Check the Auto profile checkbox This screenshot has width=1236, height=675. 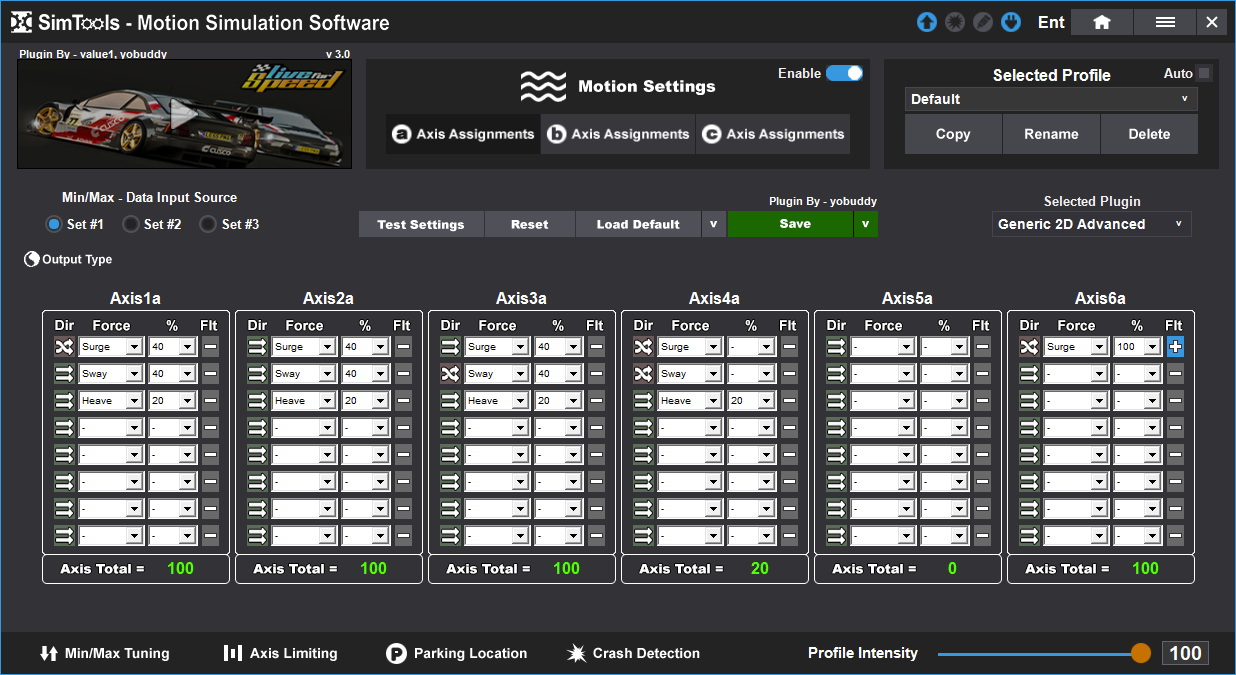[x=1204, y=73]
